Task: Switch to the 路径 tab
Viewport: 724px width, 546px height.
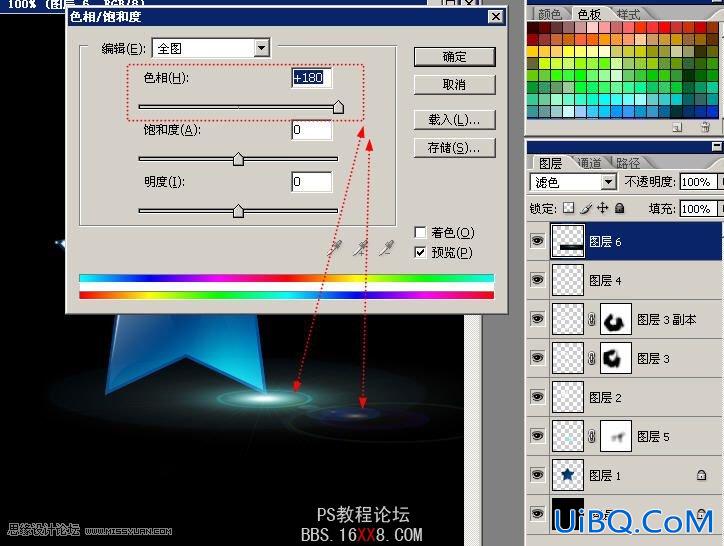Action: coord(628,163)
